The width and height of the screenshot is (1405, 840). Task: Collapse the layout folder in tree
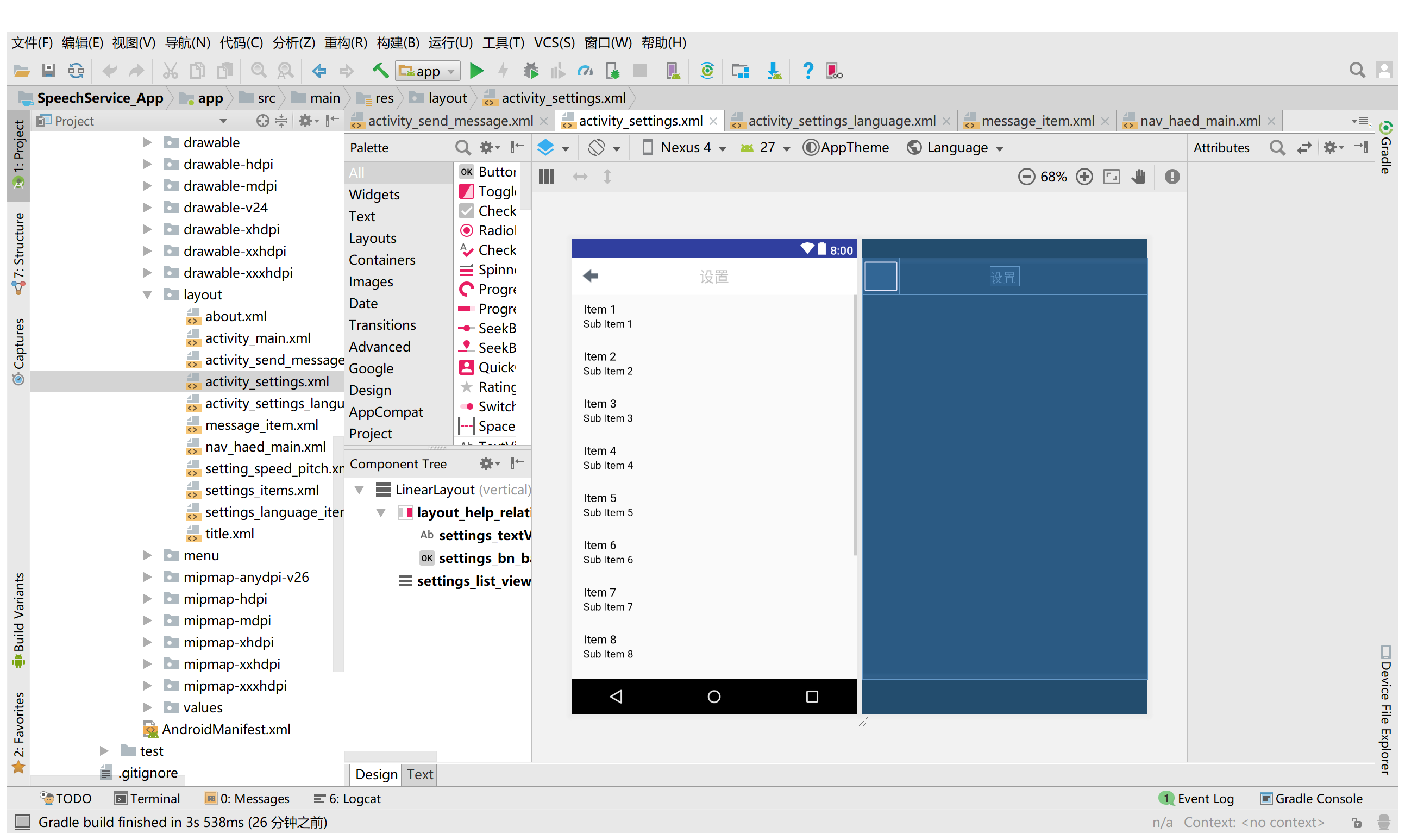[147, 294]
